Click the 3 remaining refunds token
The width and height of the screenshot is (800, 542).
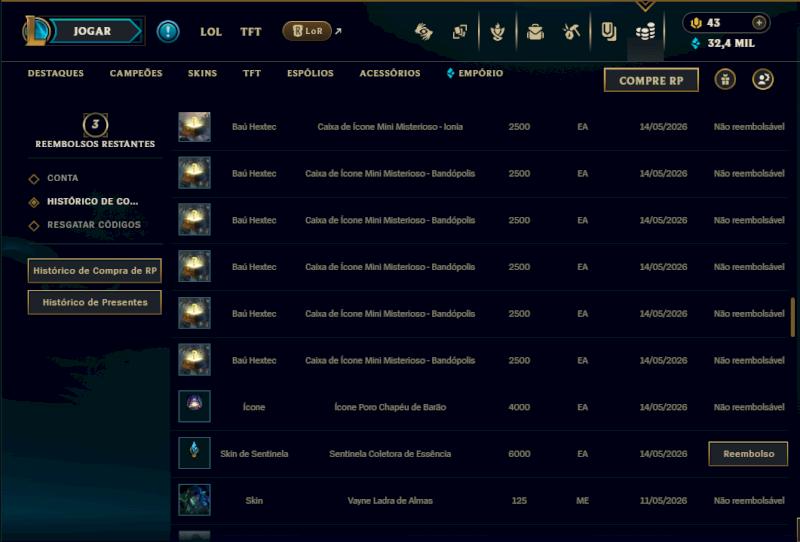point(95,125)
